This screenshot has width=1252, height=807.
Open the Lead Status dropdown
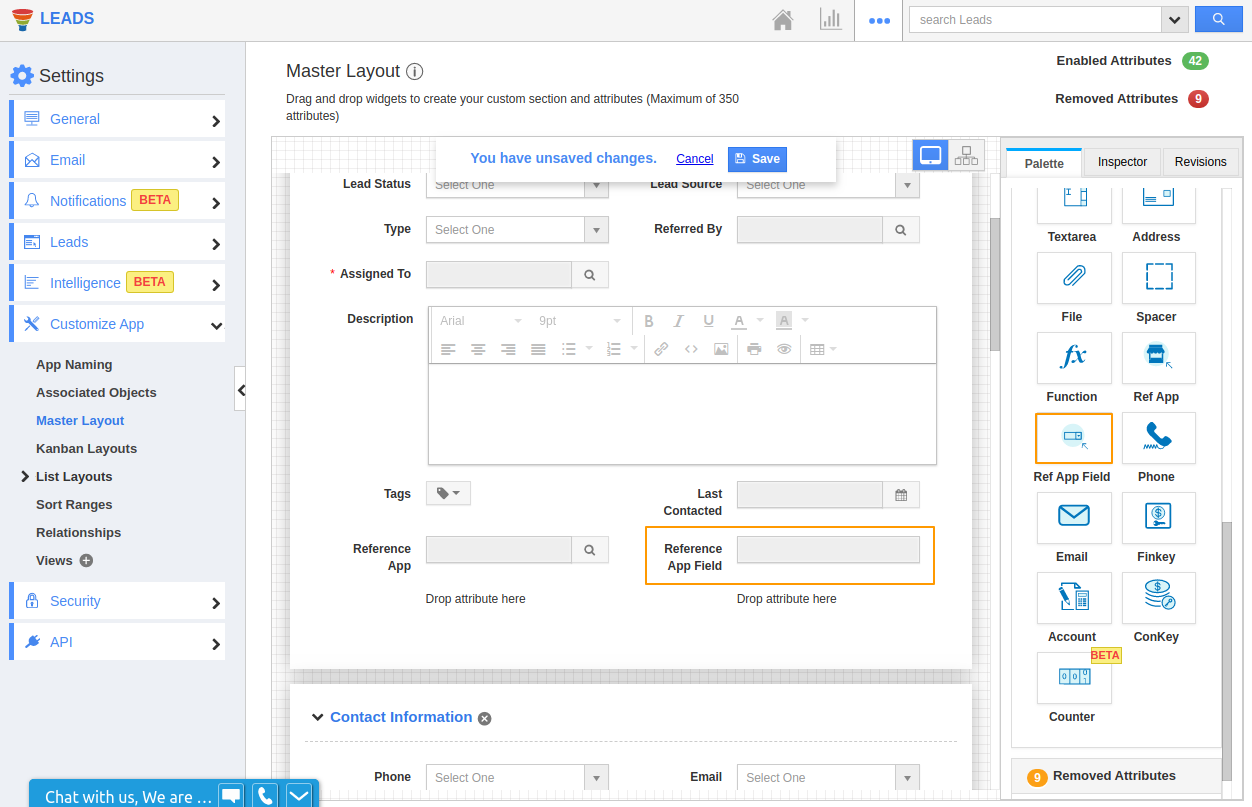(517, 185)
